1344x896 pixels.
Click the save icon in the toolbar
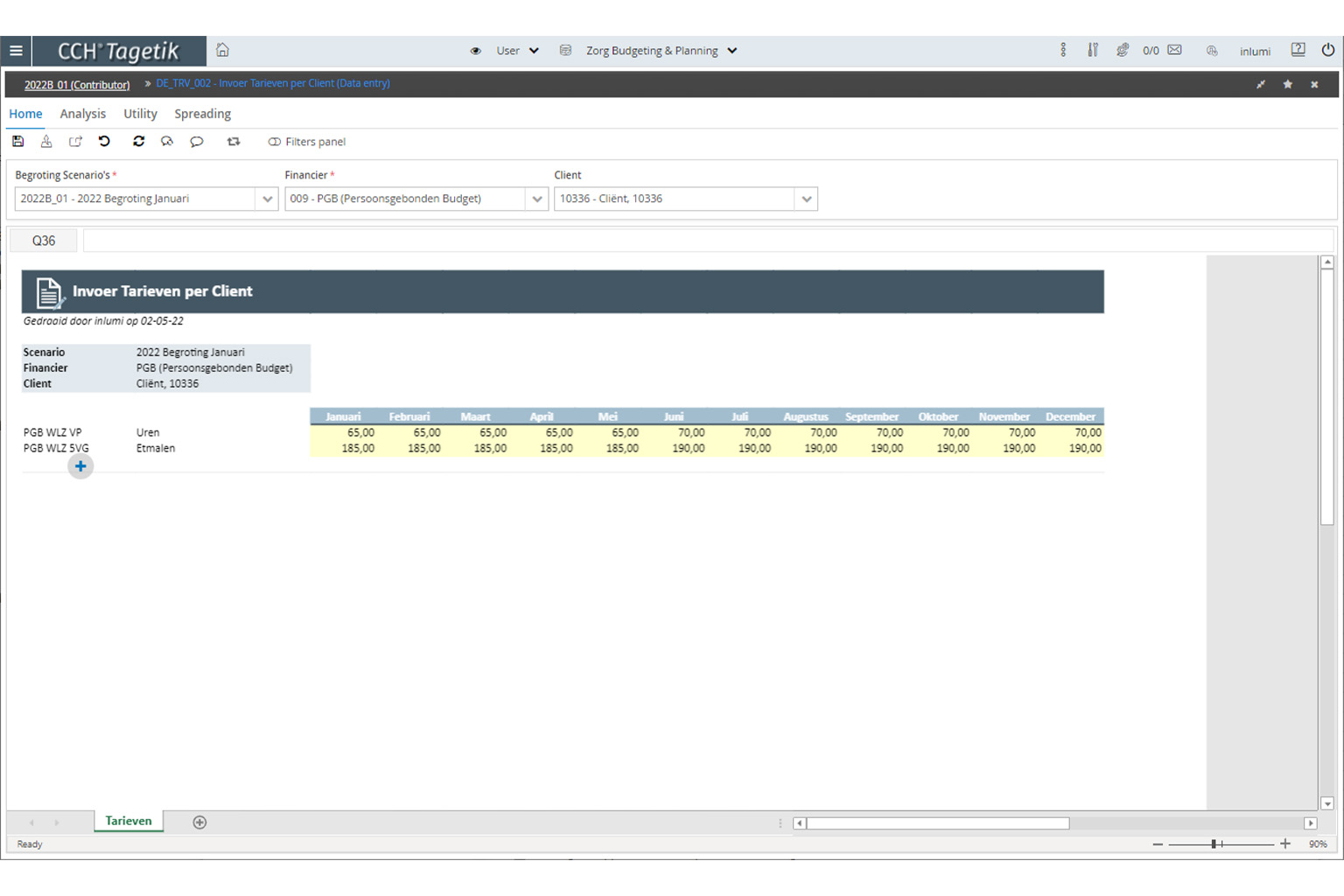(x=18, y=142)
